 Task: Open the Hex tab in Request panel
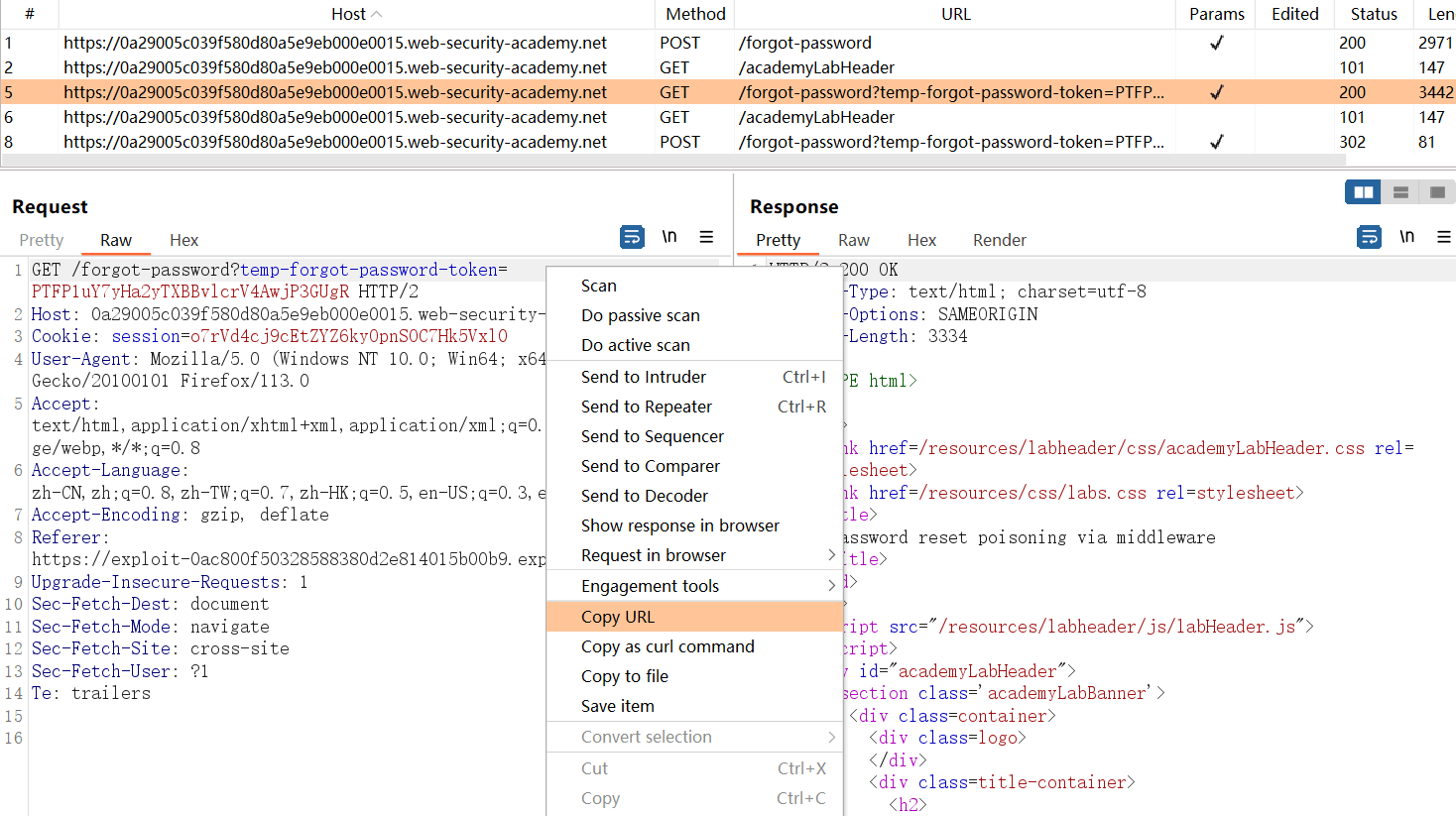click(183, 240)
